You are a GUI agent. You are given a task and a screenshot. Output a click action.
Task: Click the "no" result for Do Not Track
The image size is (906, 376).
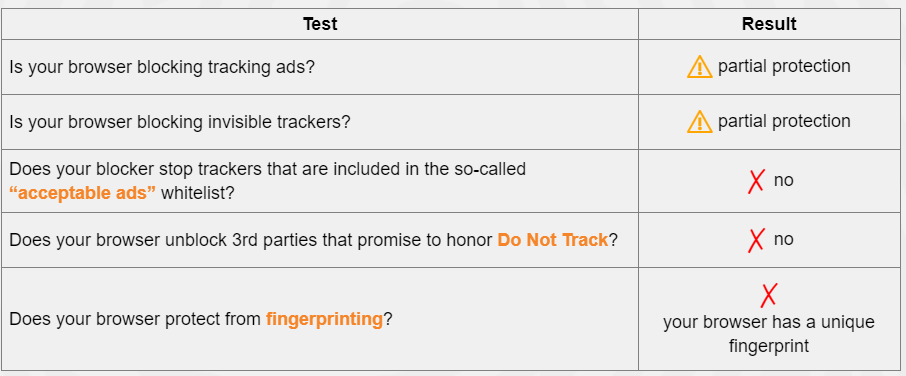point(784,239)
